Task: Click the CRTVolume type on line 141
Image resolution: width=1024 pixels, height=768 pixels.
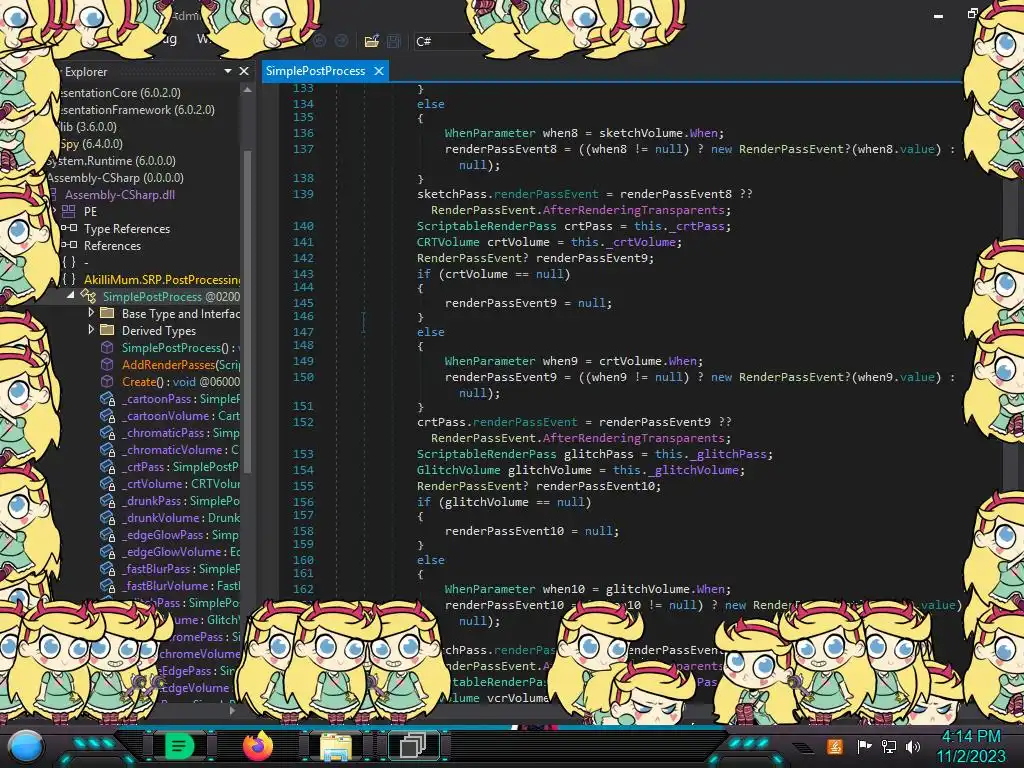Action: pos(448,242)
